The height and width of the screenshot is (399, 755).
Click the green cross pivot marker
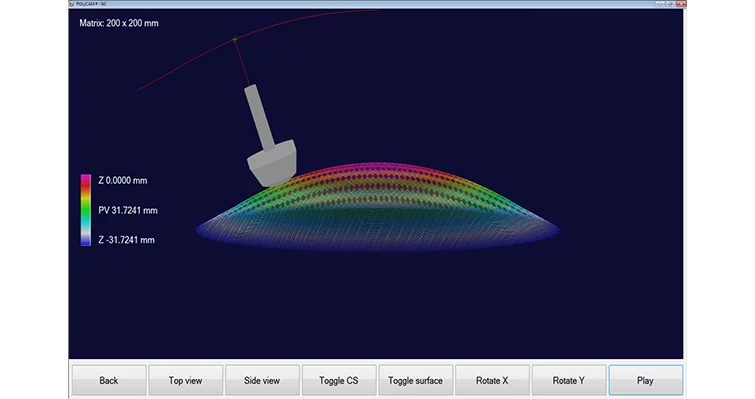point(234,39)
